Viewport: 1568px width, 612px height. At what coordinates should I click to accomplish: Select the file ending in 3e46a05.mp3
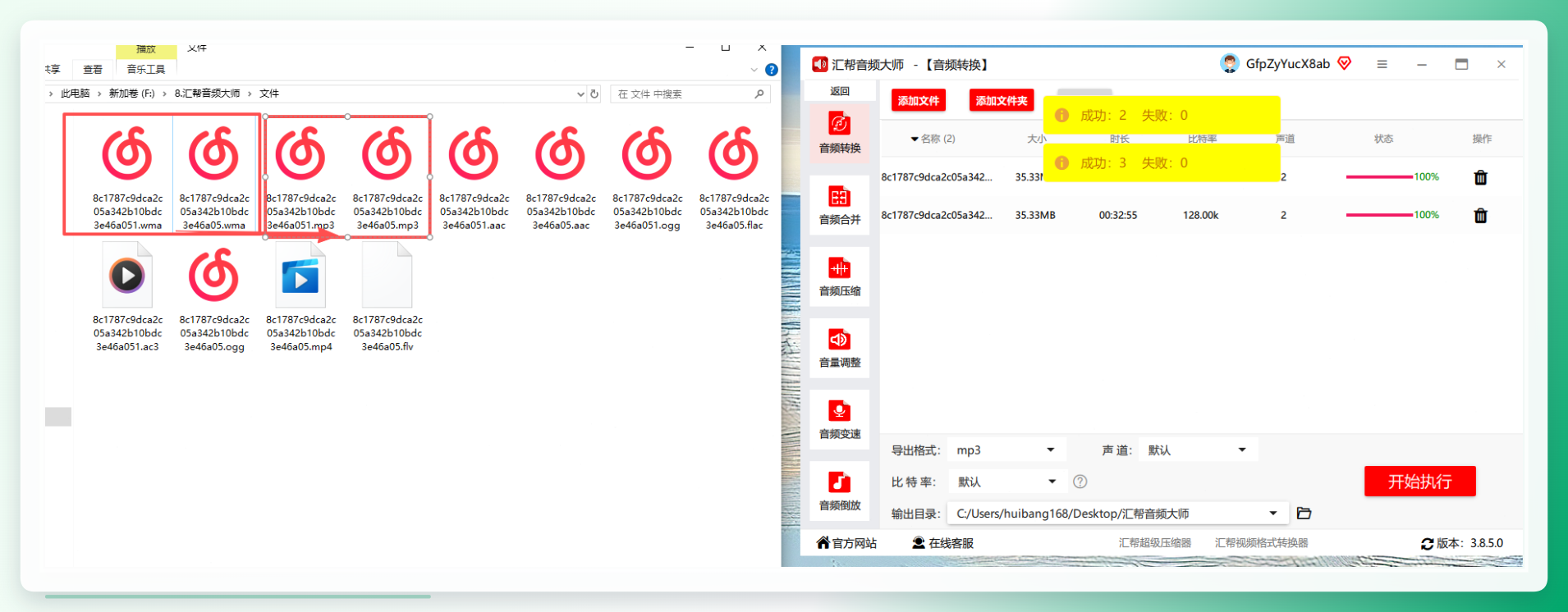coord(387,177)
